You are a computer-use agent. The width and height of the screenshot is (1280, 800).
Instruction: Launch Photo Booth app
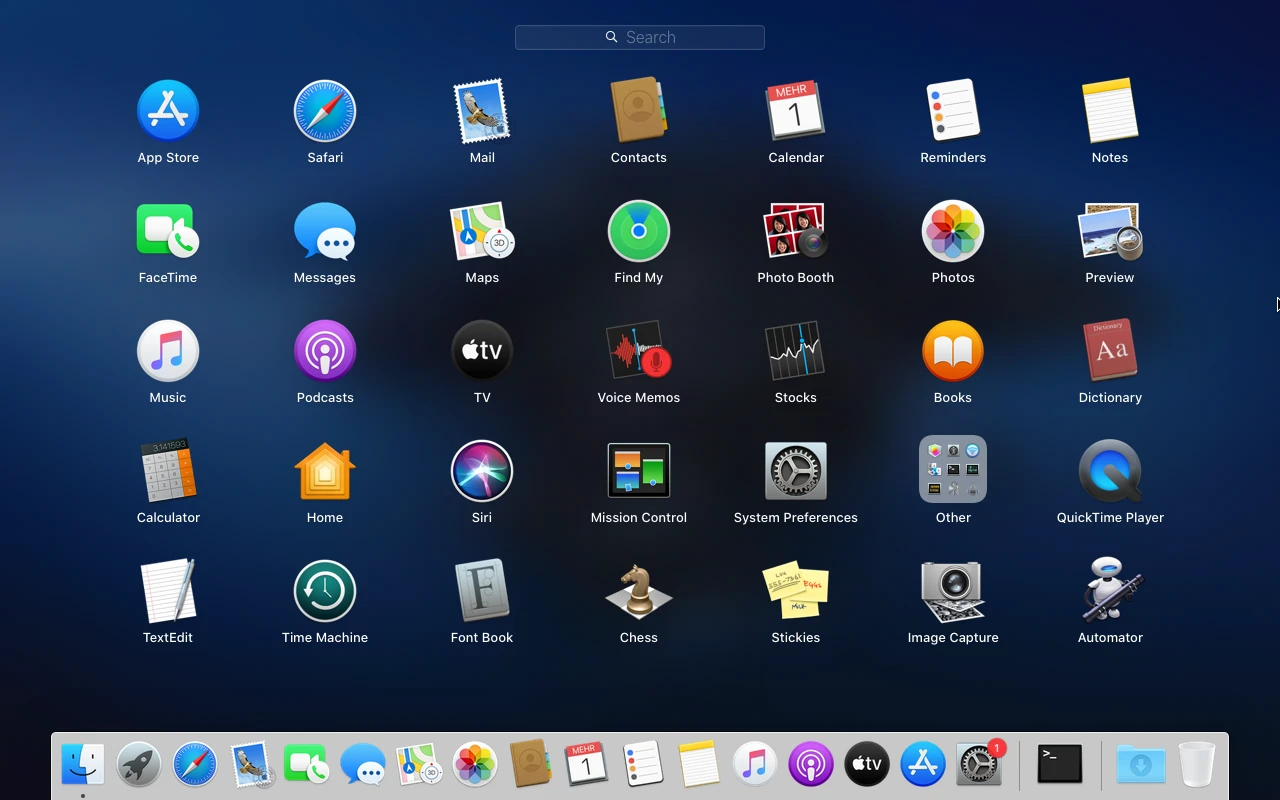tap(796, 231)
